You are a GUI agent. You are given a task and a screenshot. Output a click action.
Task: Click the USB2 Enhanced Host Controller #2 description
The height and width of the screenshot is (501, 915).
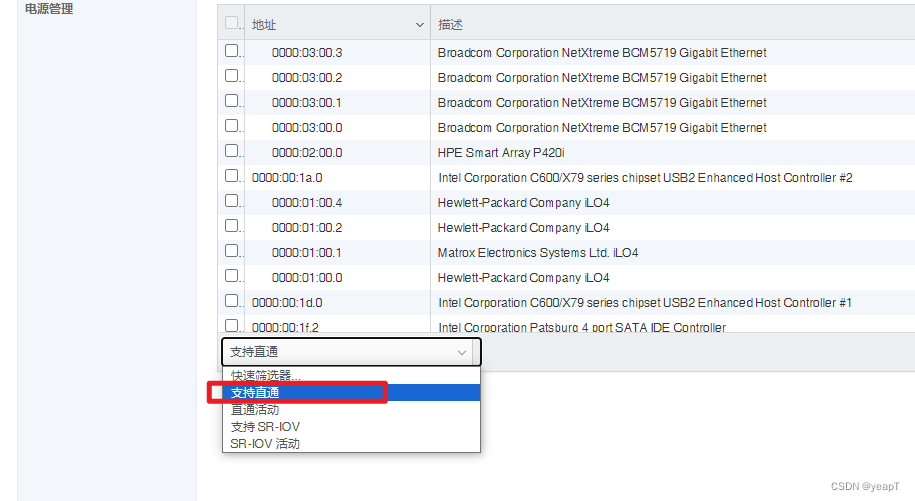[645, 177]
